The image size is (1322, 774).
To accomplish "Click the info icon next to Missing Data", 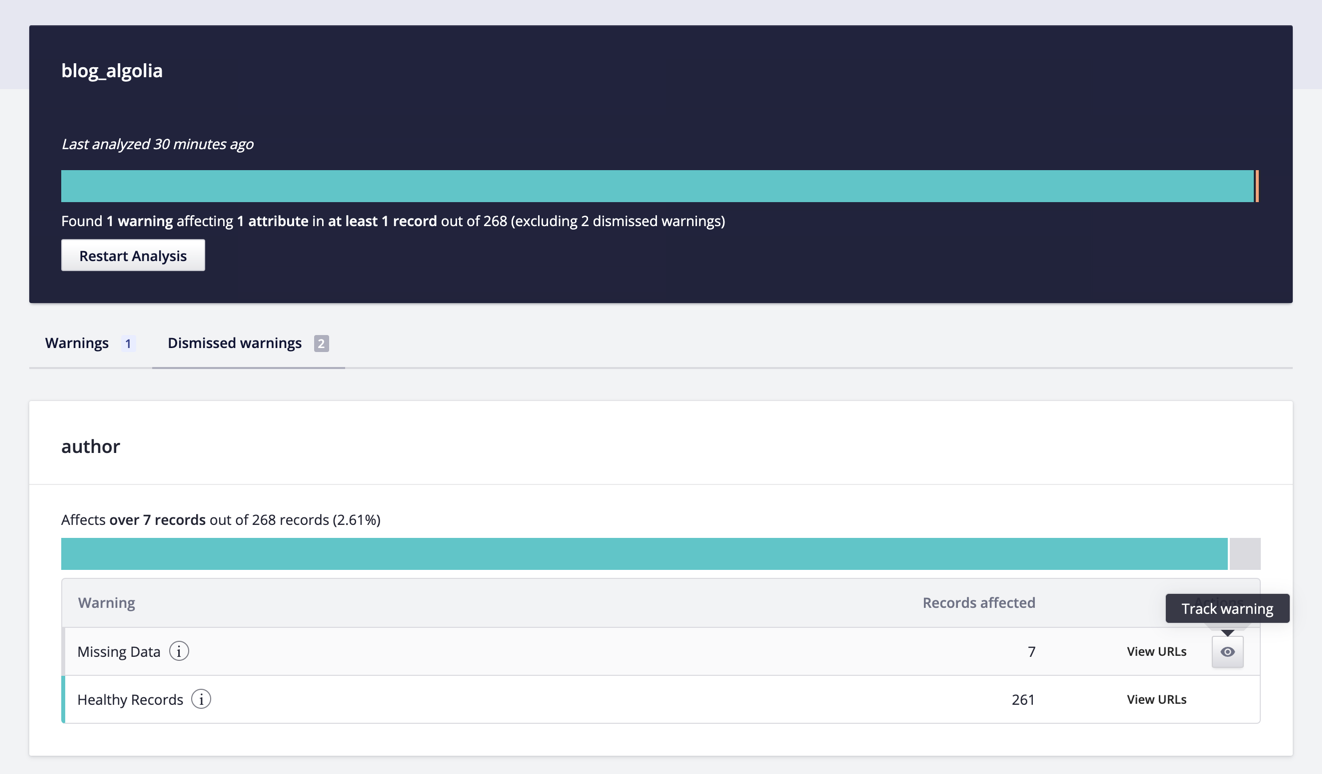I will pyautogui.click(x=179, y=651).
